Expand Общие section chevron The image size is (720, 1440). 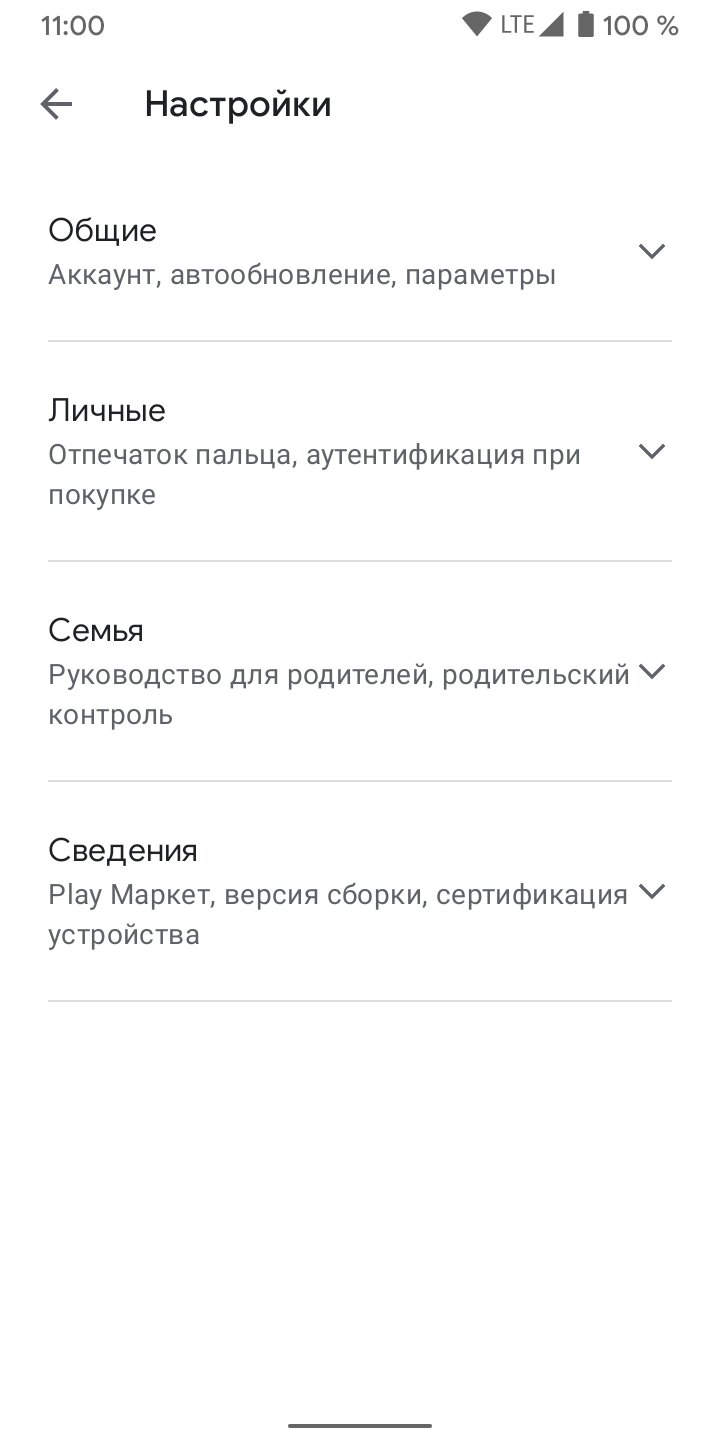point(652,251)
